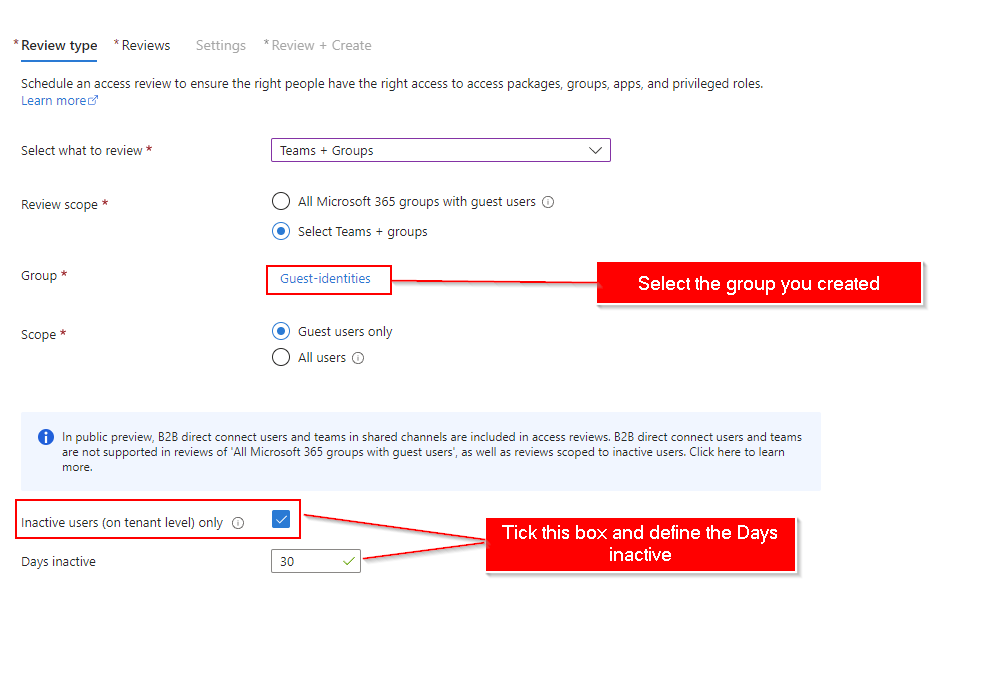
Task: Click the dropdown chevron arrow
Action: coord(595,150)
